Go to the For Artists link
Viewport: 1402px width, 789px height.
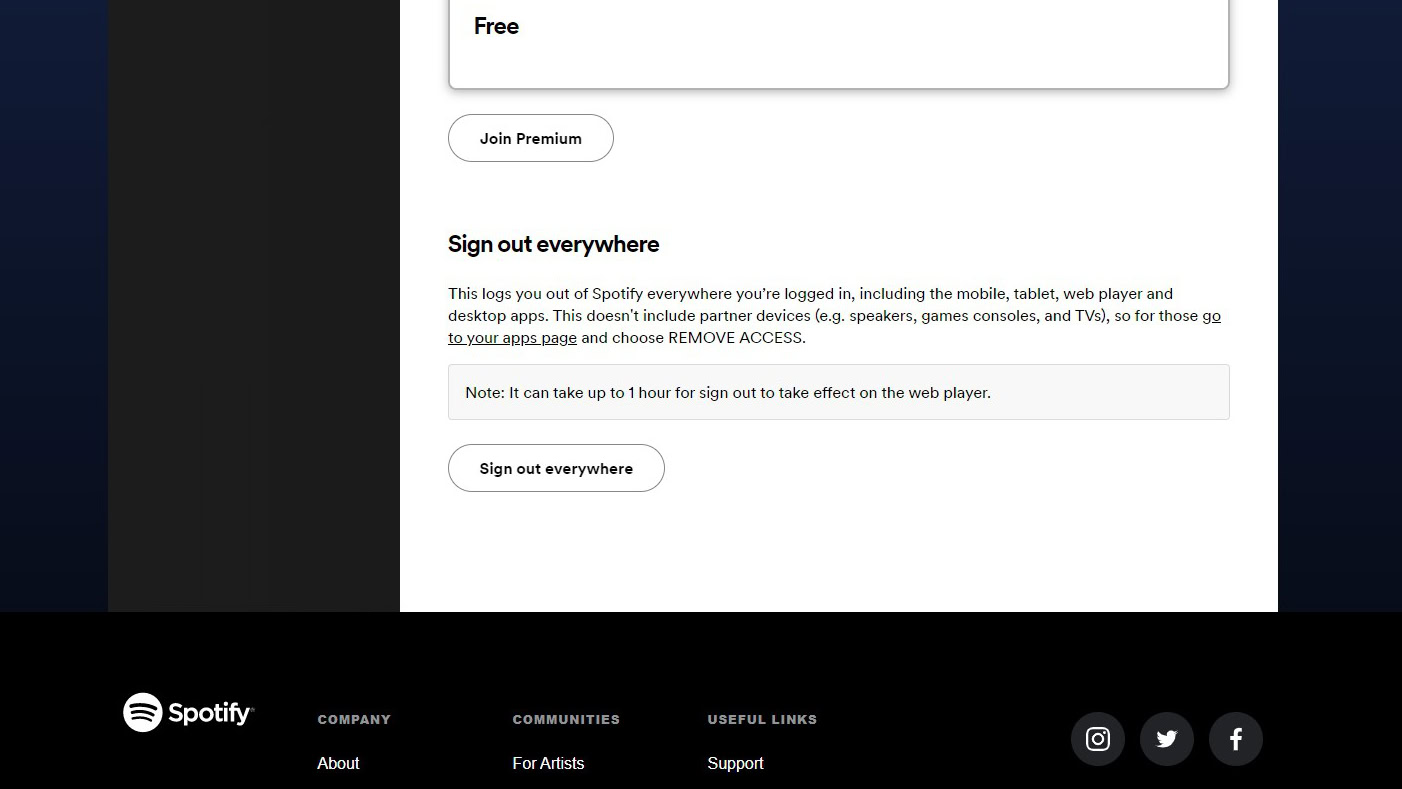tap(548, 763)
